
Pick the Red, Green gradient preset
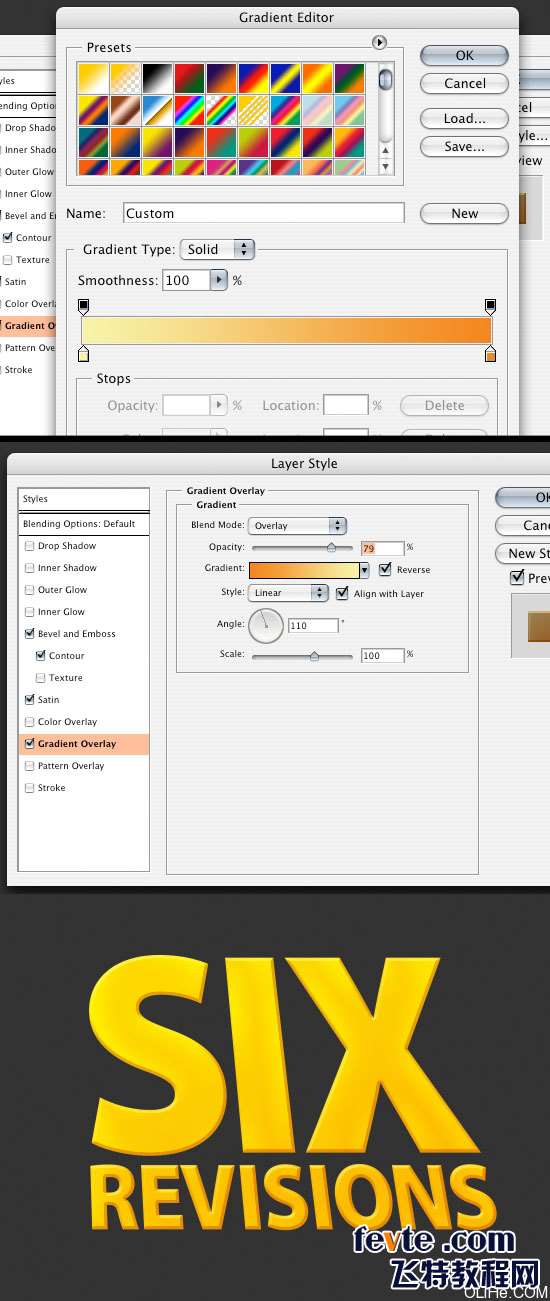pos(189,78)
